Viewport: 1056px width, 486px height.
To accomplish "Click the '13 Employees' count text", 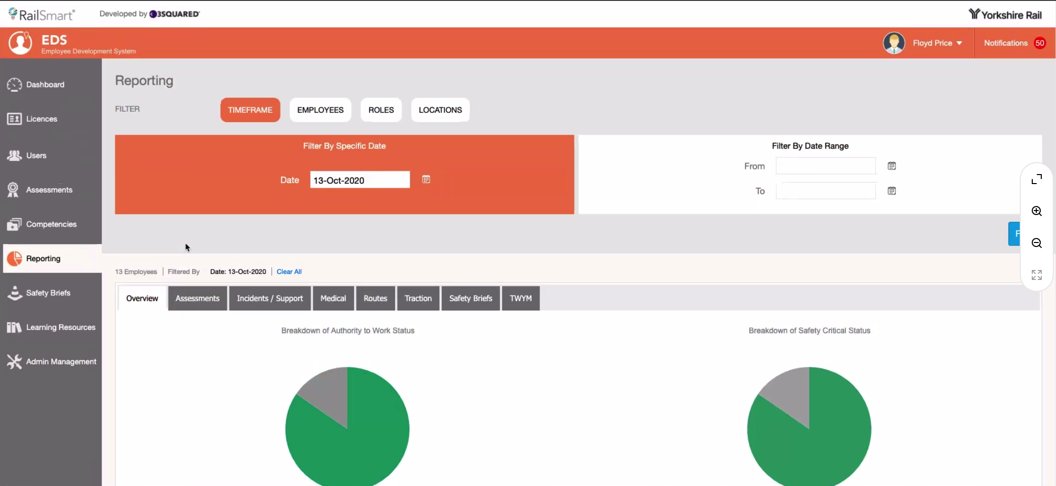I will click(x=136, y=272).
